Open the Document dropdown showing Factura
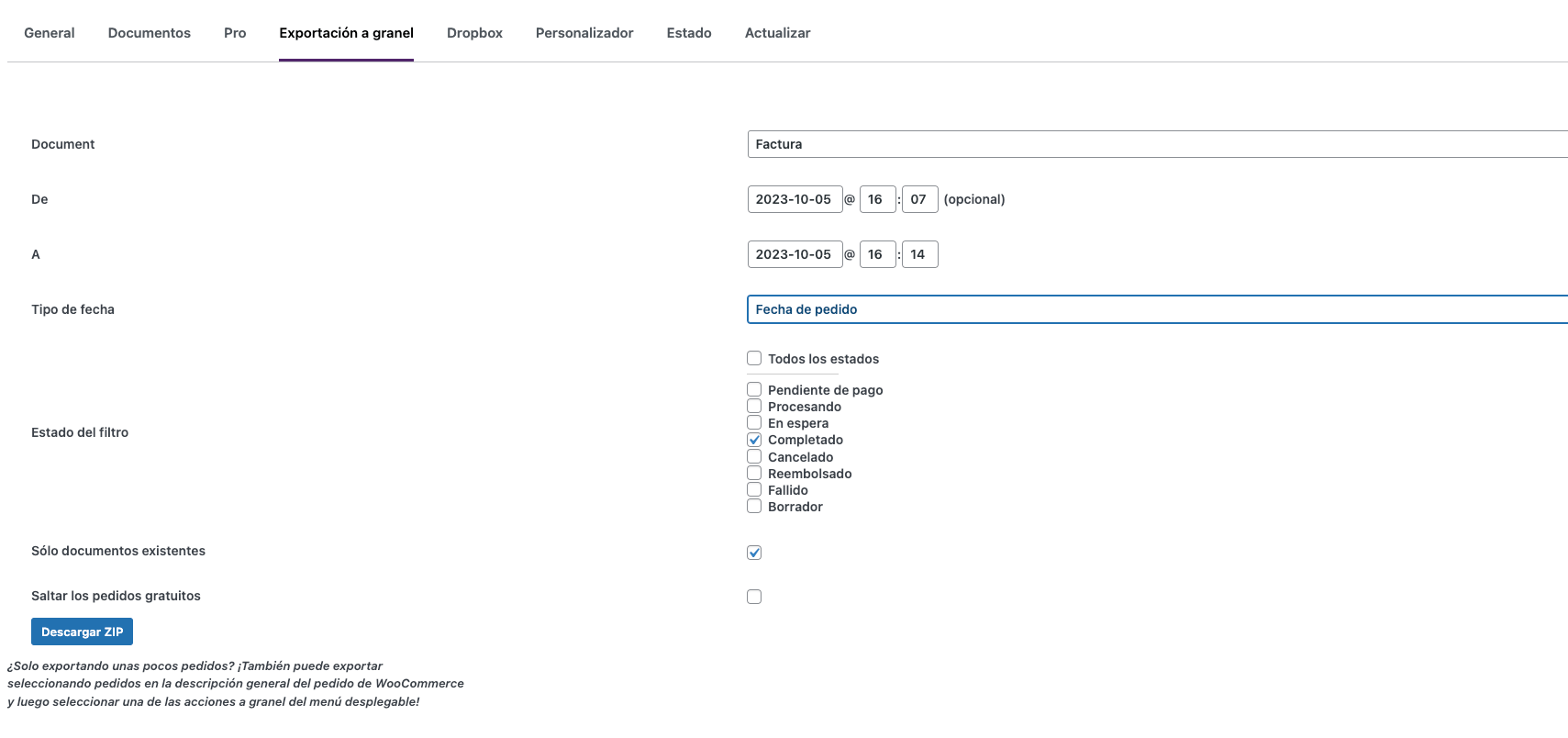The image size is (1568, 738). pos(1157,144)
